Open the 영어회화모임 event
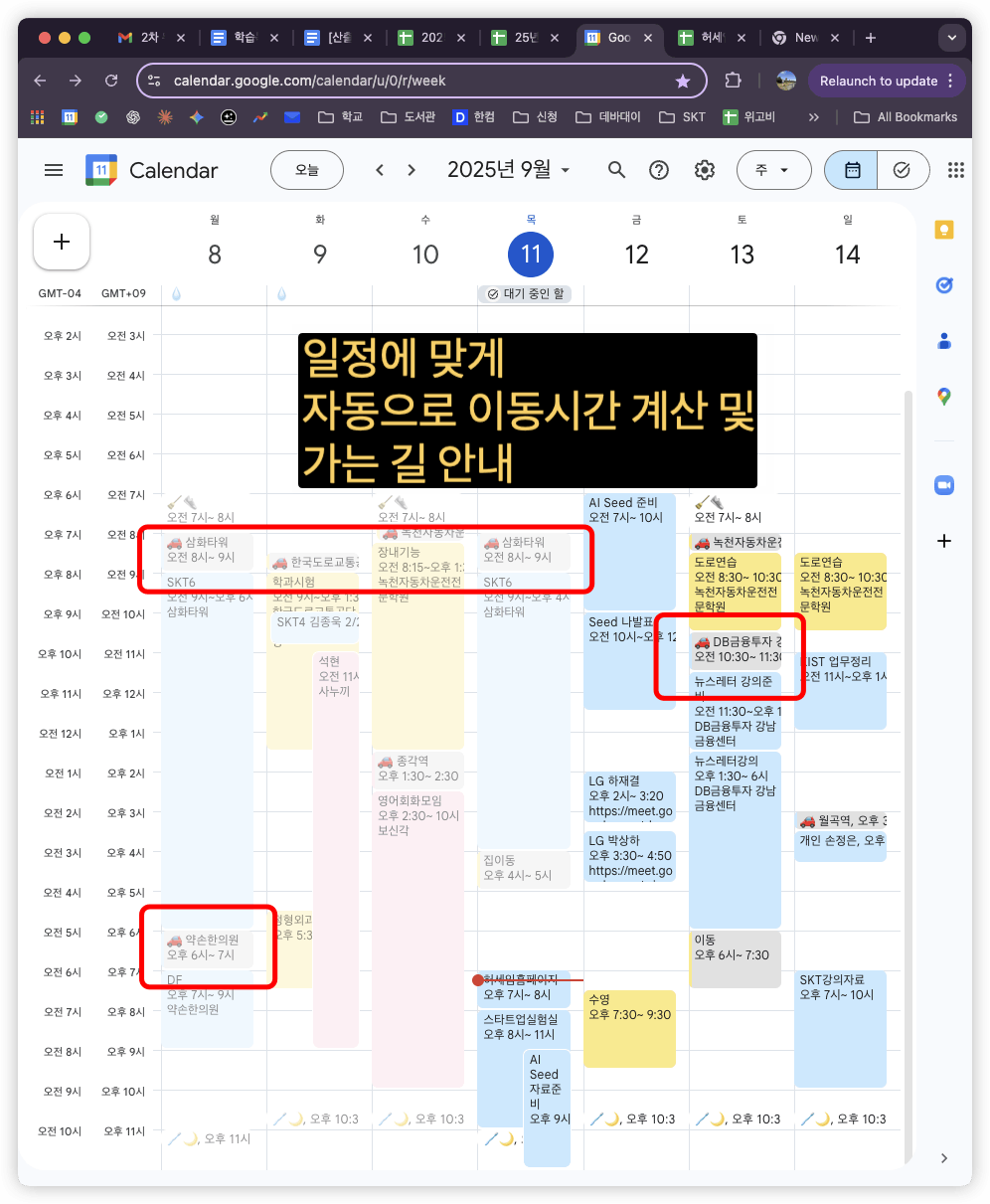This screenshot has width=990, height=1204. tap(417, 939)
